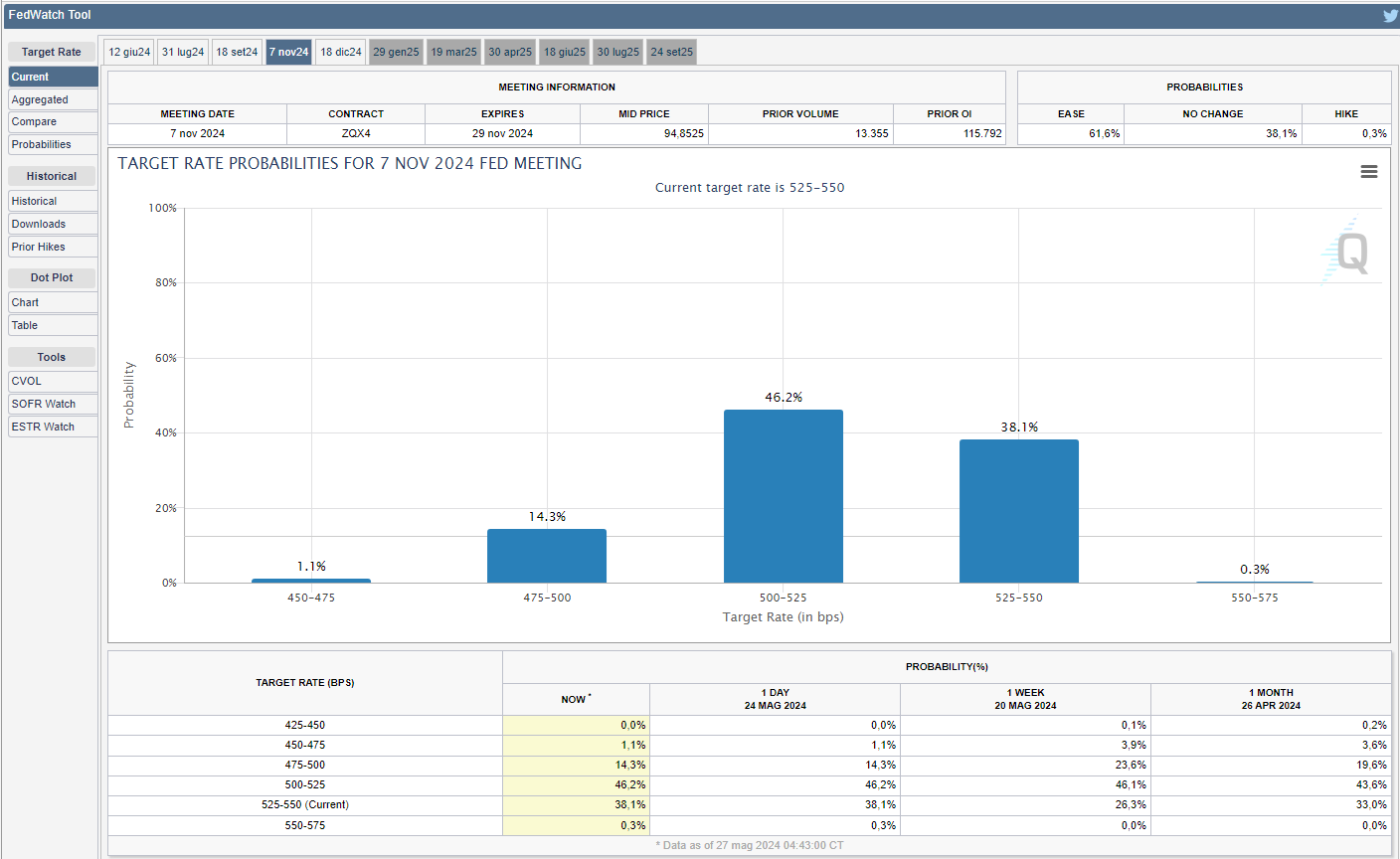Screen dimensions: 1400x859
Task: Click the NOW value 46,2% for 500-525
Action: [x=630, y=784]
